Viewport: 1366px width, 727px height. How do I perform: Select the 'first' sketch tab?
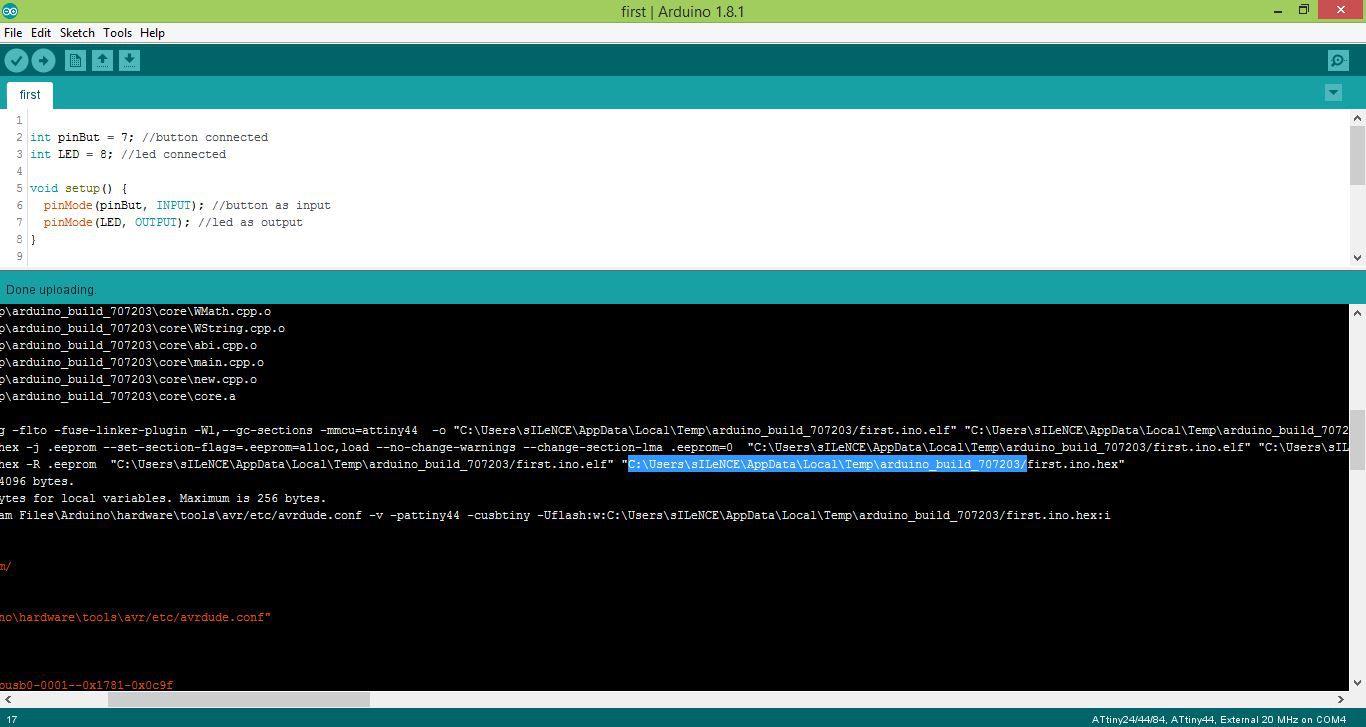(x=30, y=95)
